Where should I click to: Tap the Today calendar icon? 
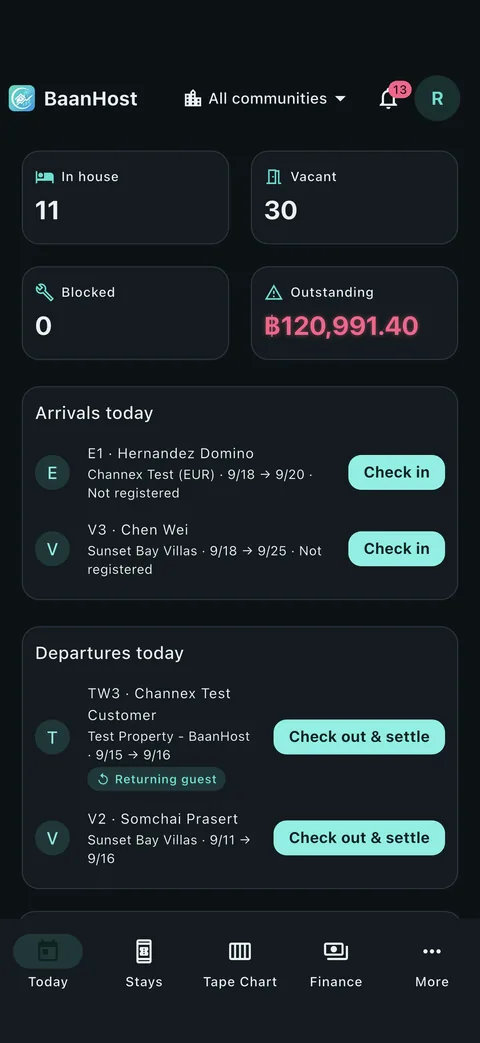point(48,951)
